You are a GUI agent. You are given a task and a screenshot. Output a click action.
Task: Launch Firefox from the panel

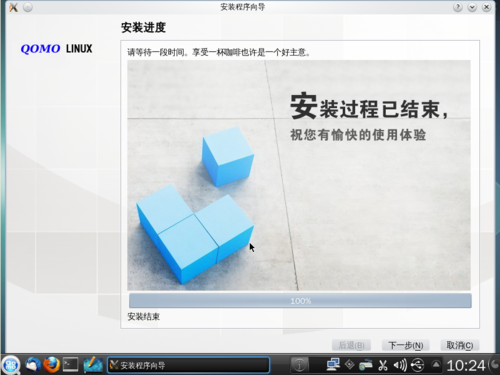click(x=51, y=365)
